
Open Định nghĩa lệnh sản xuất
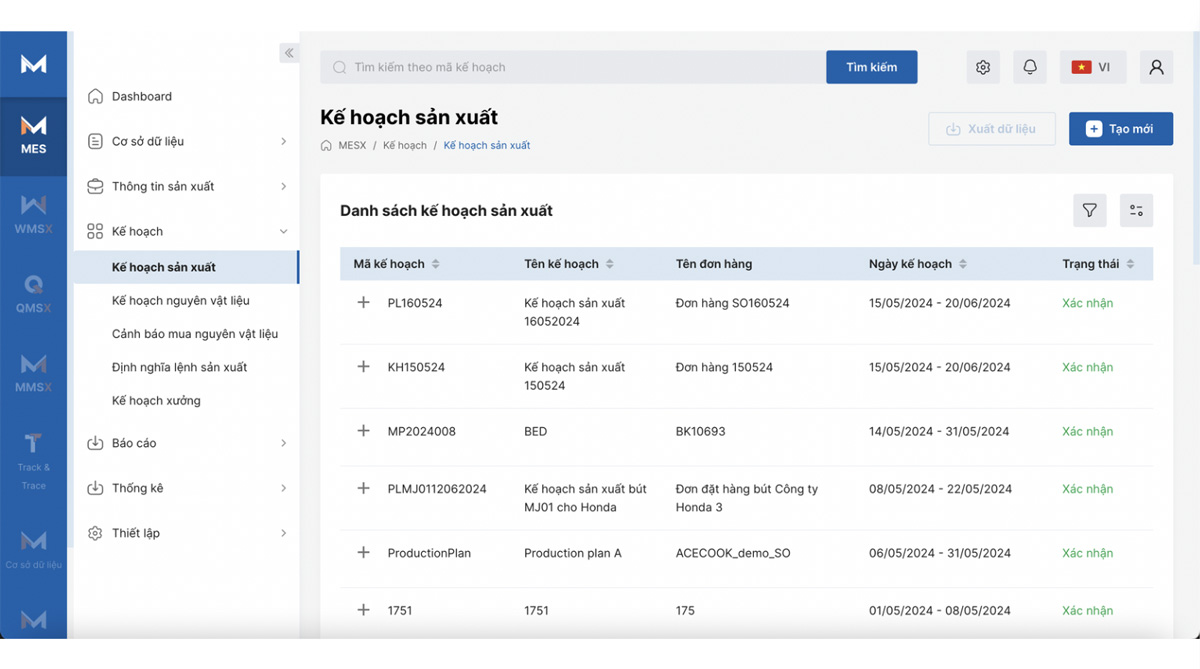click(x=180, y=367)
